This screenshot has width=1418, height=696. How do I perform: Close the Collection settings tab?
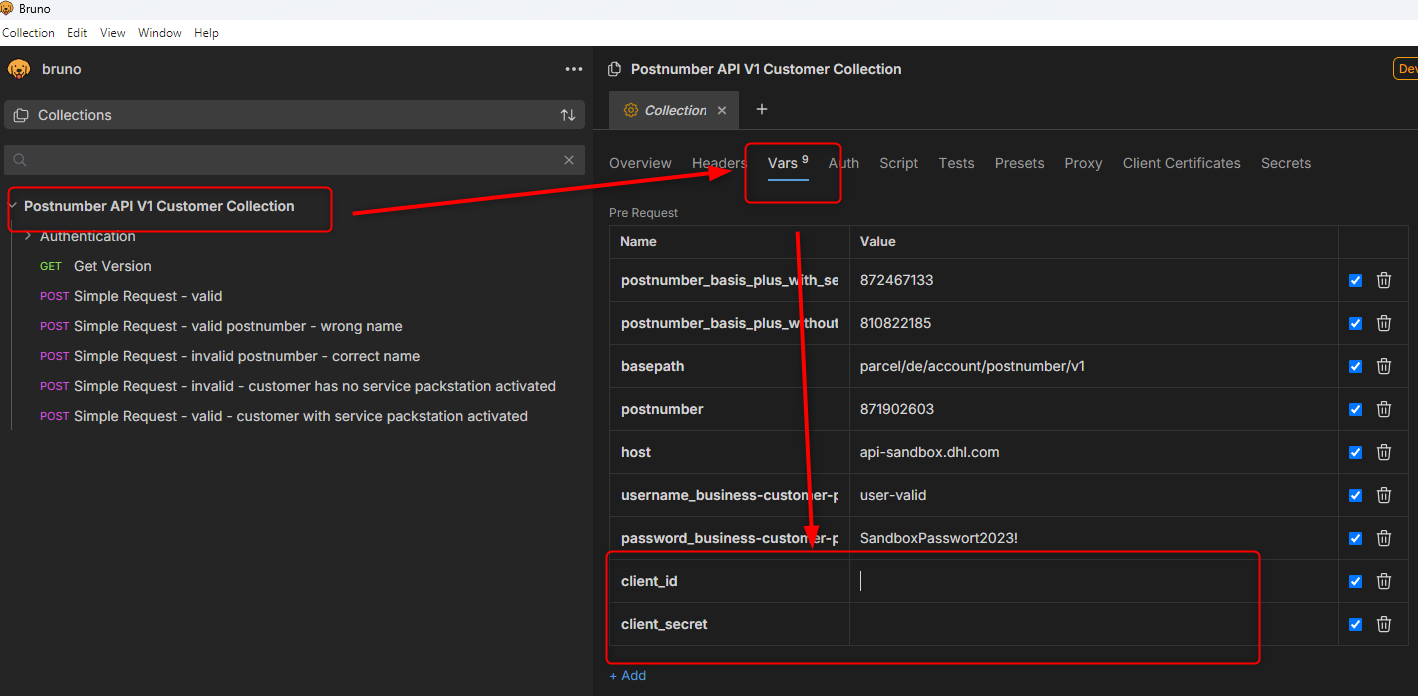click(722, 110)
